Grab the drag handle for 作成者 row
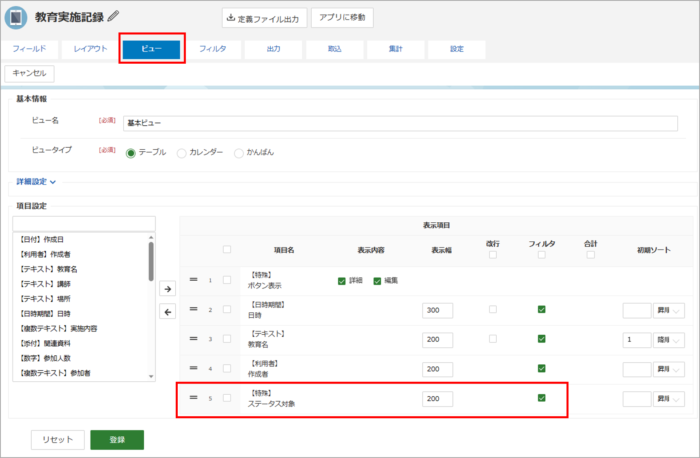 click(x=193, y=368)
